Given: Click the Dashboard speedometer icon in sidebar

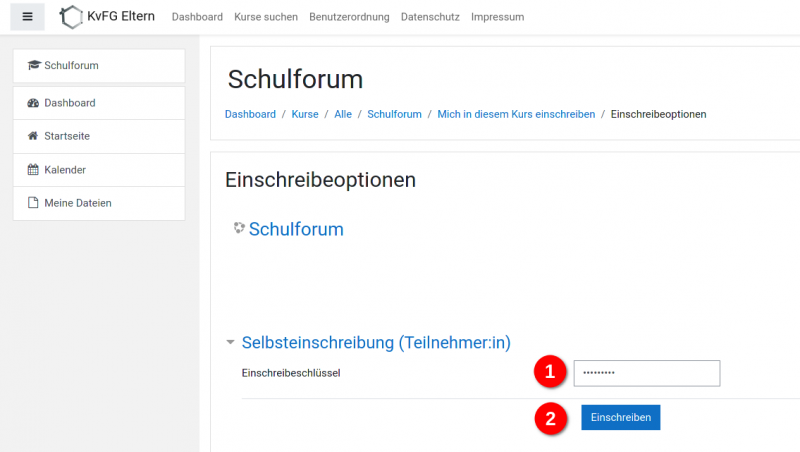Looking at the screenshot, I should coord(33,103).
